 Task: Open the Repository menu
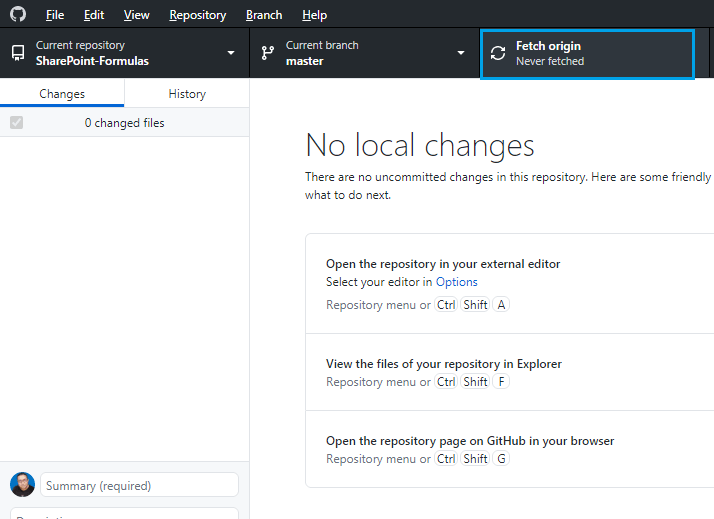click(198, 15)
